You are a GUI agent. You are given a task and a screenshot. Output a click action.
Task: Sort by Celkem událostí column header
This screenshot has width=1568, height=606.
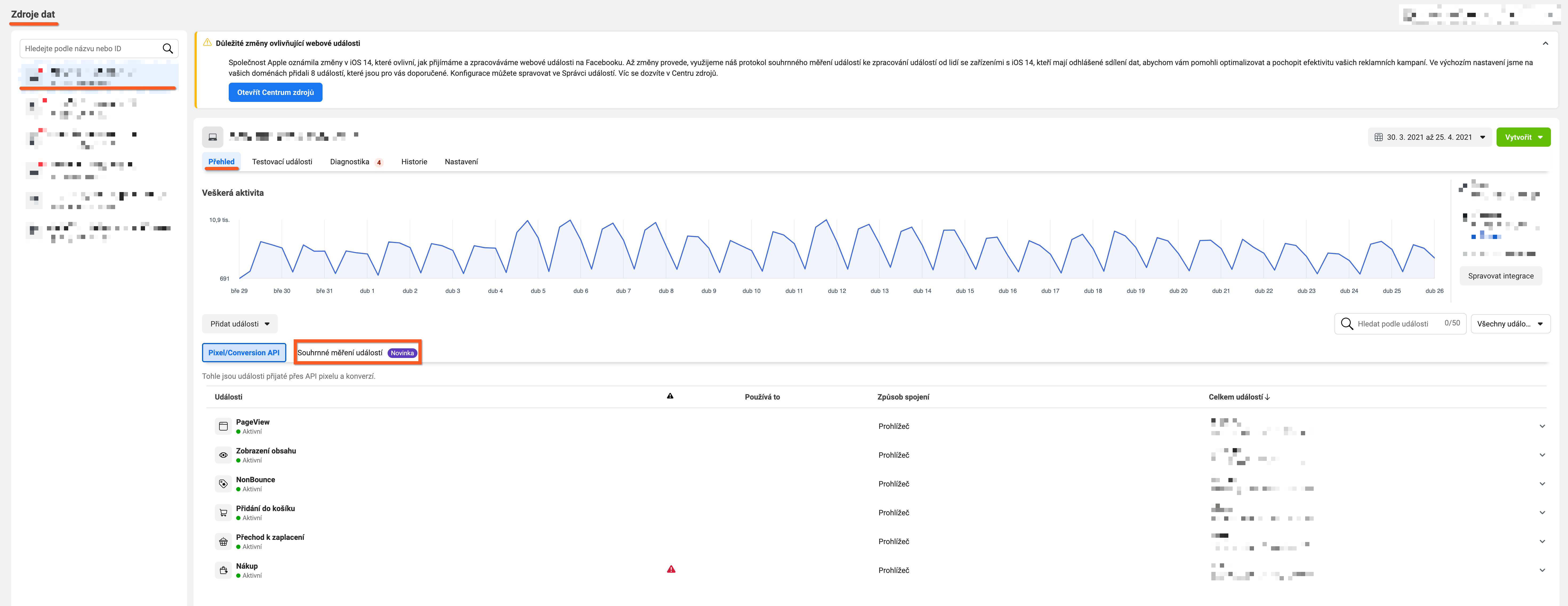tap(1239, 397)
